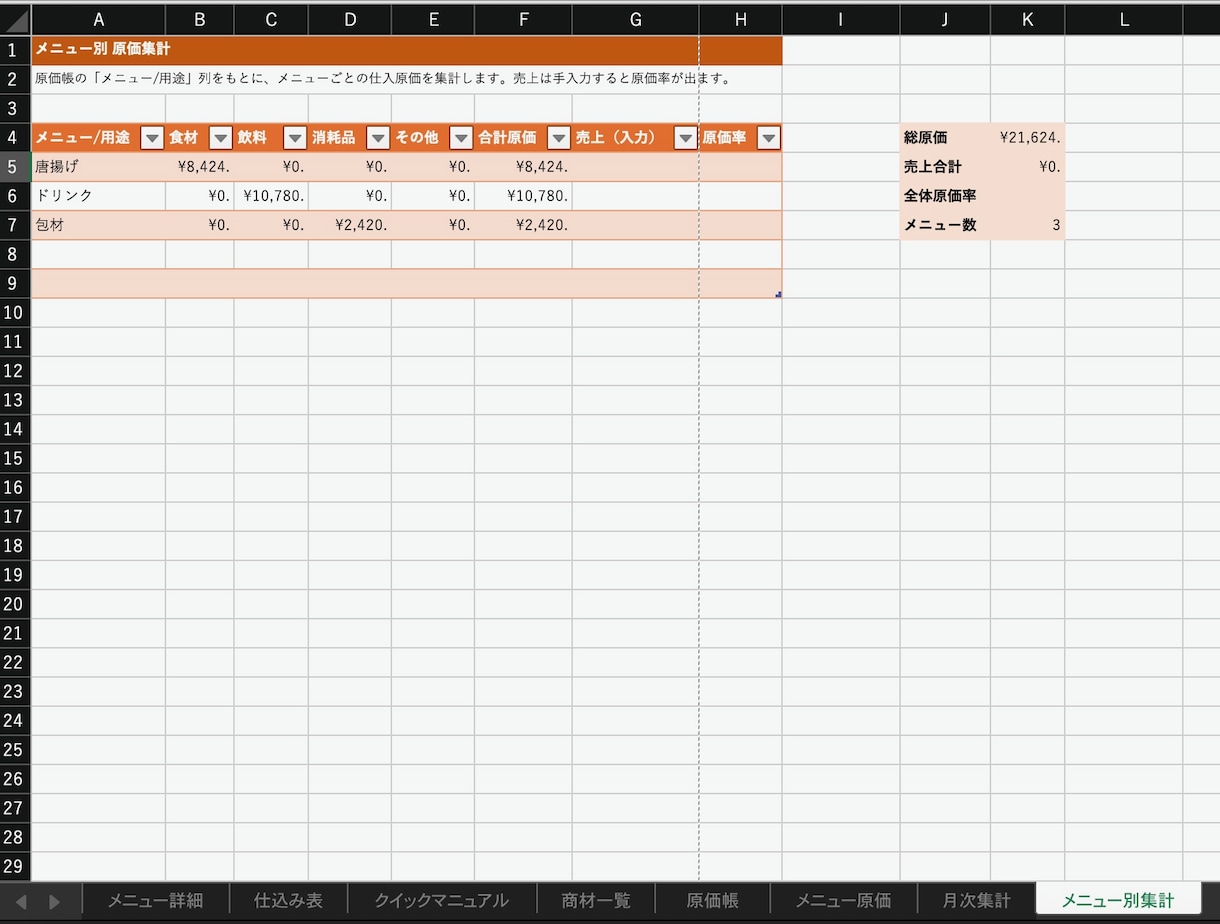Click the 売上 input cell for 唐揚げ
Viewport: 1220px width, 924px height.
click(x=636, y=167)
